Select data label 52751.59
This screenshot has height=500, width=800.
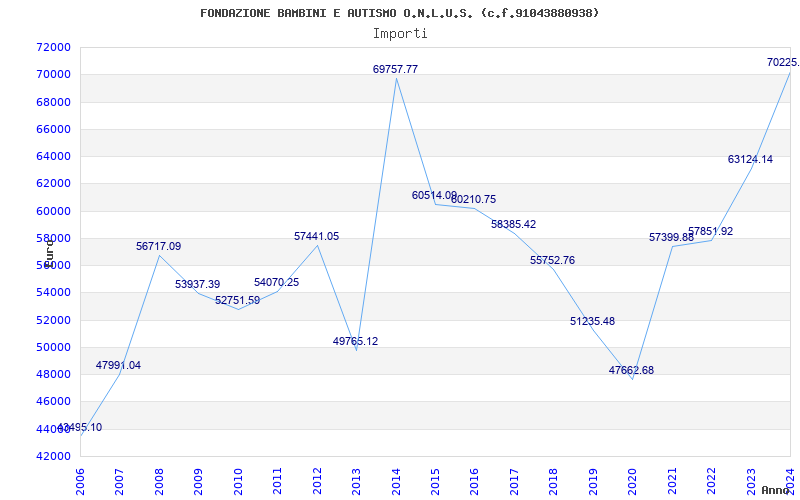pyautogui.click(x=237, y=300)
